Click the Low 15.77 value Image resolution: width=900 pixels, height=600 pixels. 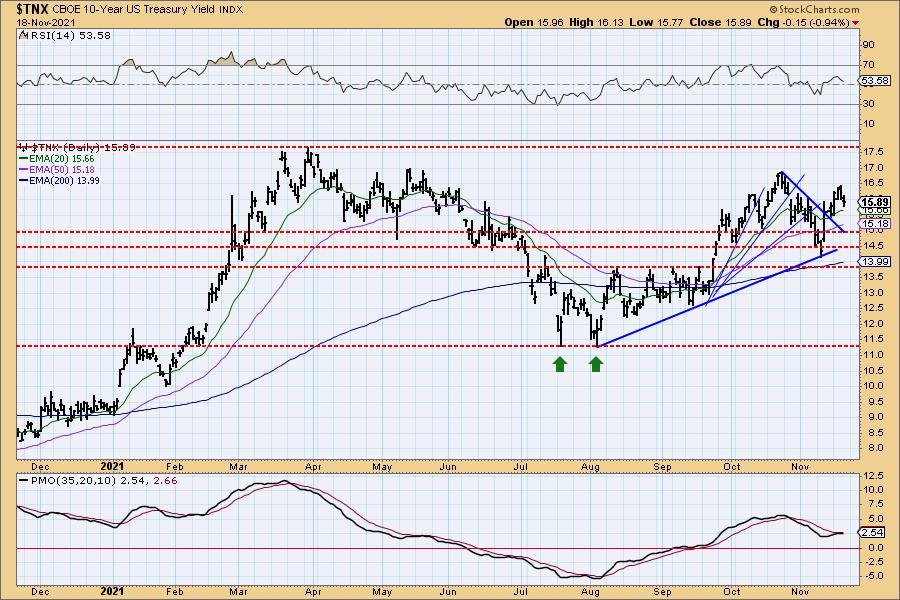click(656, 22)
